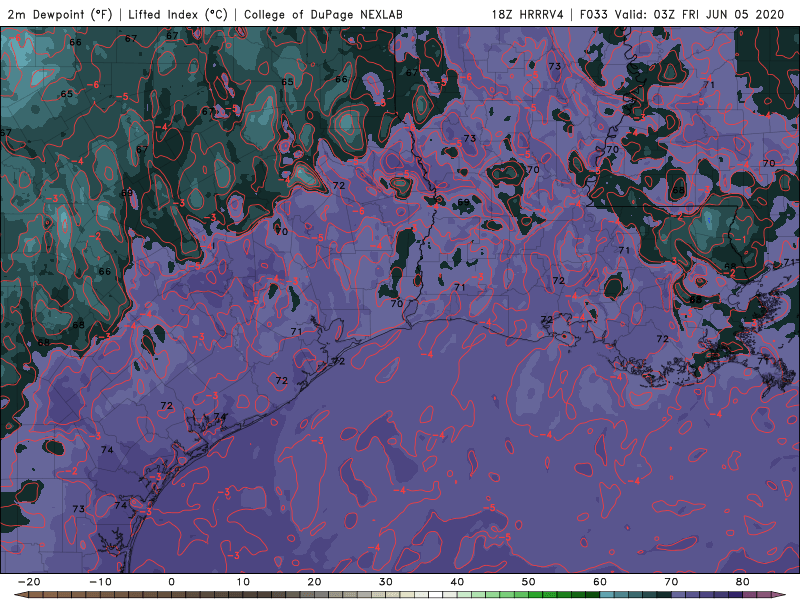Click the 30 label on the color scale

[x=386, y=582]
